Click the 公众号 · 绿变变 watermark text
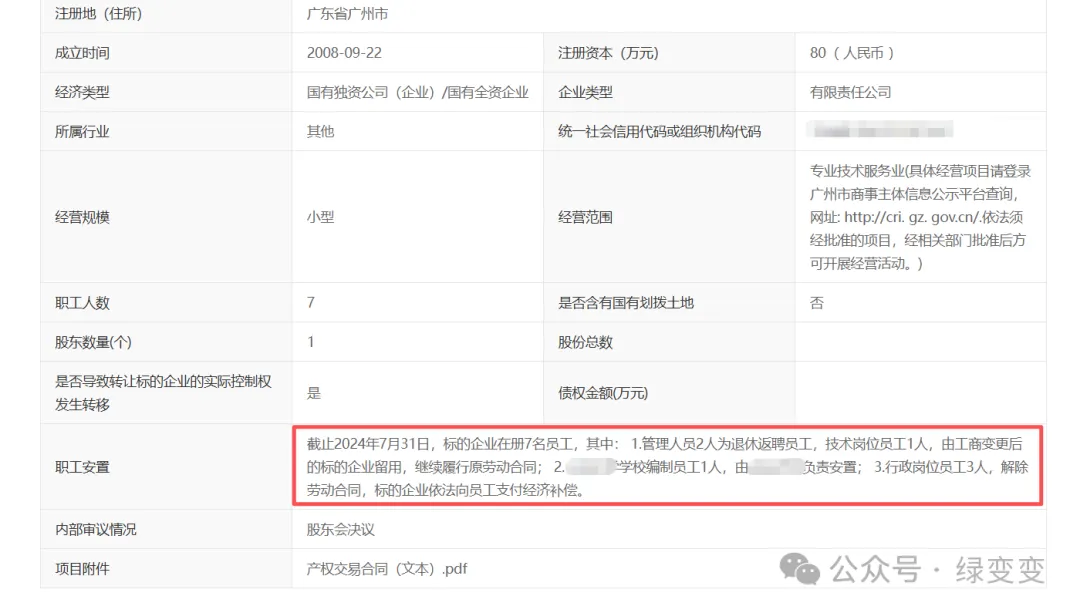This screenshot has height=613, width=1080. coord(937,570)
